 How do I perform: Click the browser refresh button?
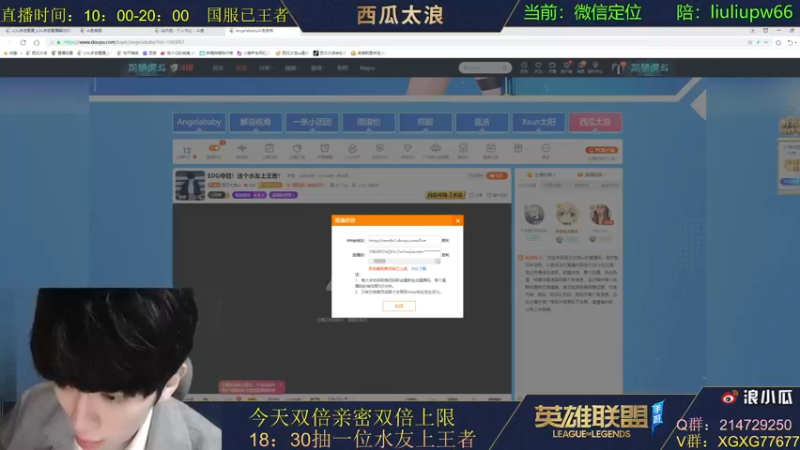[23, 42]
